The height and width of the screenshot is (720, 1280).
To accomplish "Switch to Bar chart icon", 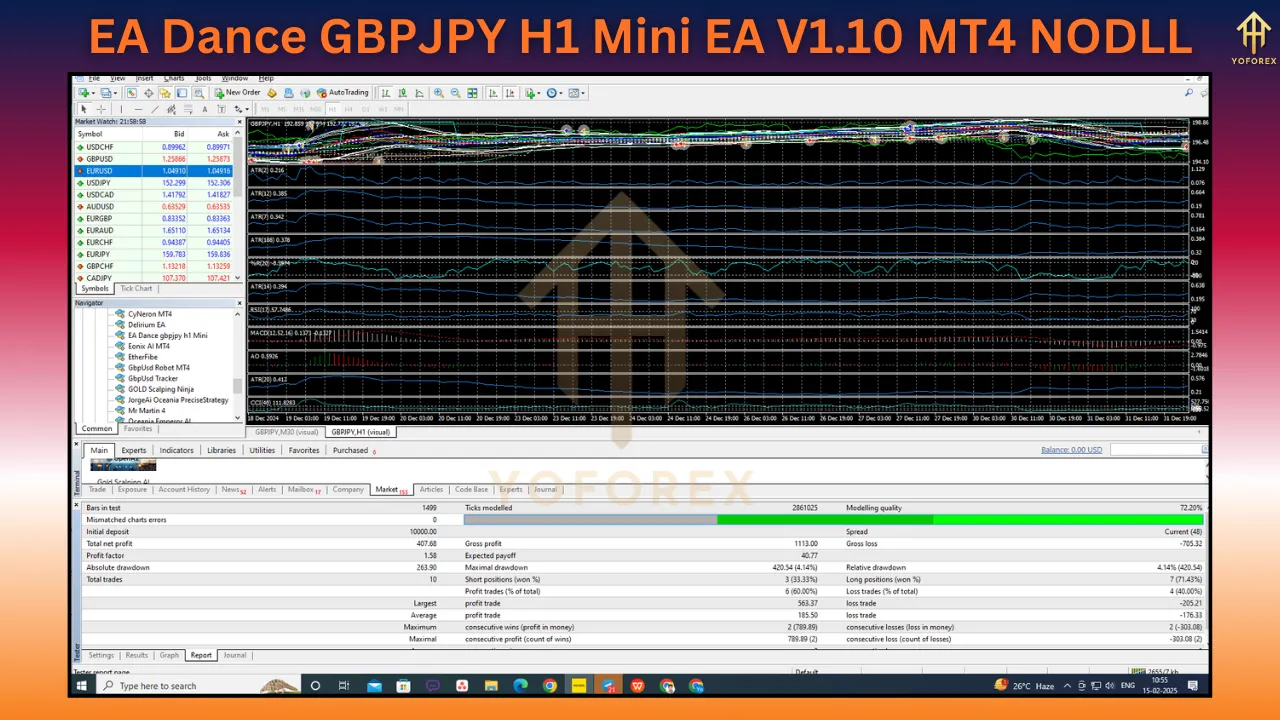I will [x=386, y=92].
